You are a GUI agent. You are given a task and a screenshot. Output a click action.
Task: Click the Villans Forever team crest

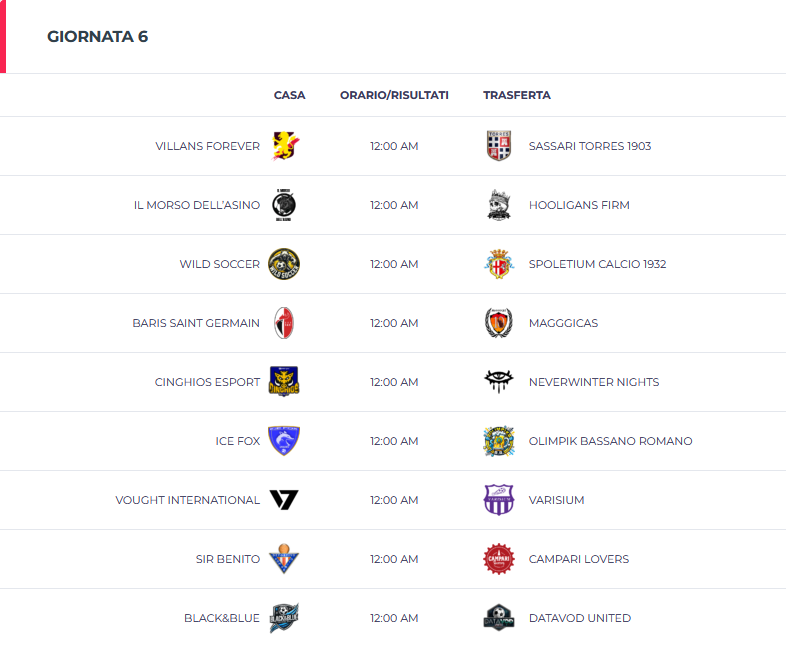[x=284, y=146]
